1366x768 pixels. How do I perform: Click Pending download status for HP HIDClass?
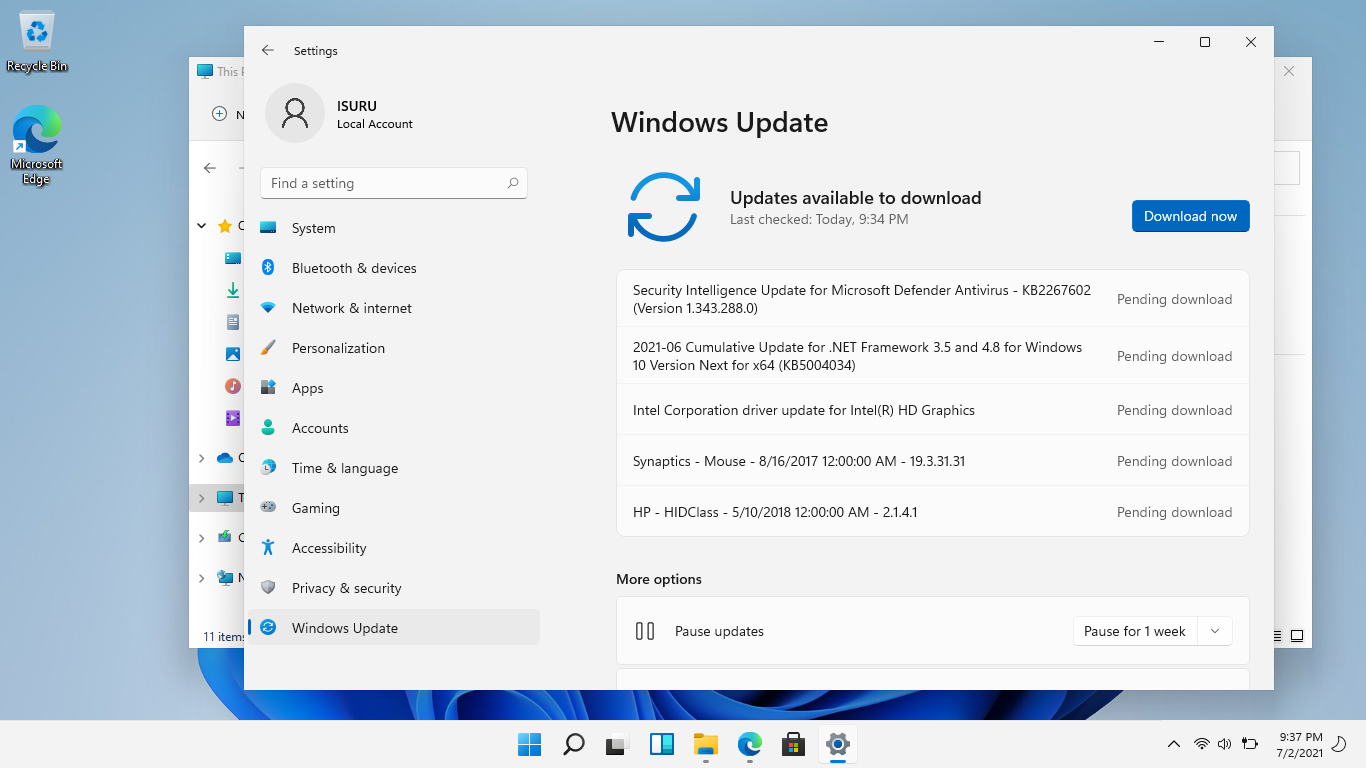pyautogui.click(x=1174, y=512)
